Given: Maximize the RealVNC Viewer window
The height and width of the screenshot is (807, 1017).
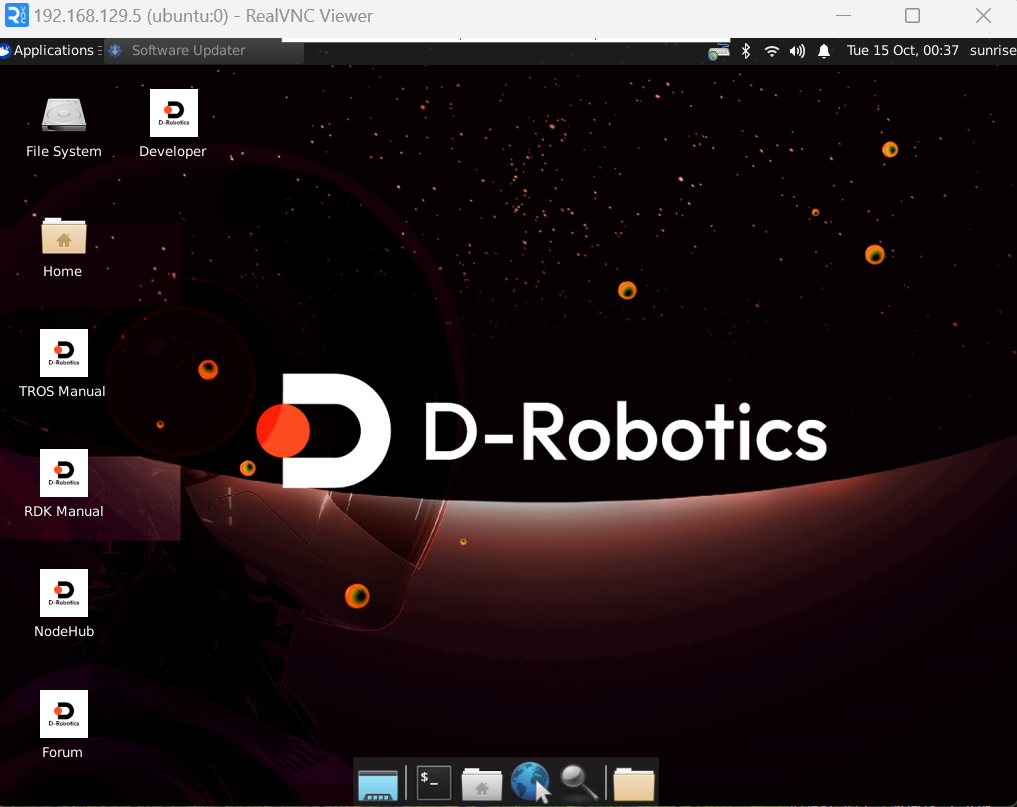Looking at the screenshot, I should tap(913, 16).
